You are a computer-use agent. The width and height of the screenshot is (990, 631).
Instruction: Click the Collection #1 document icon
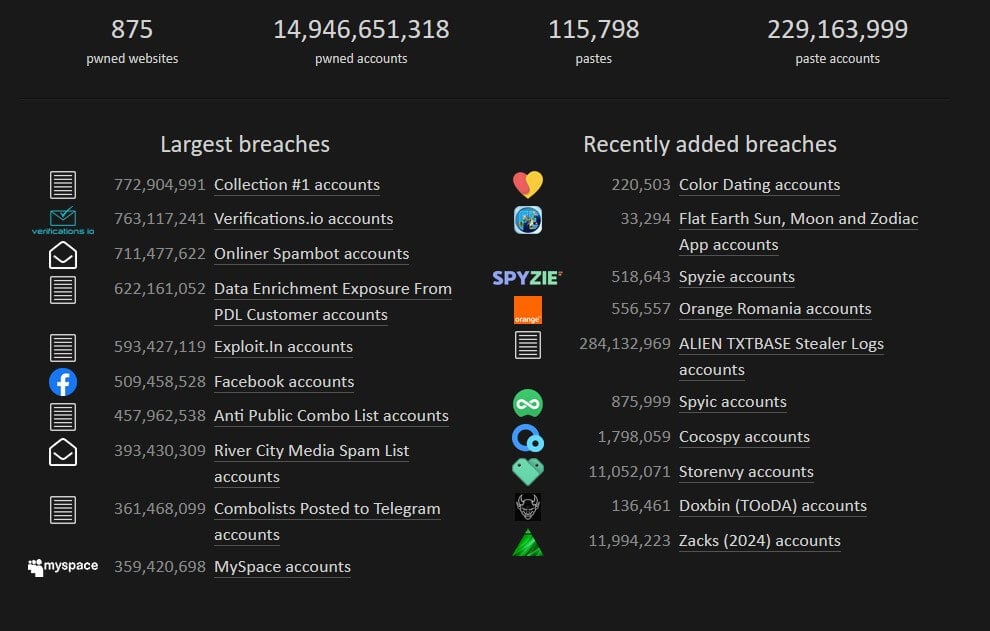(x=63, y=185)
